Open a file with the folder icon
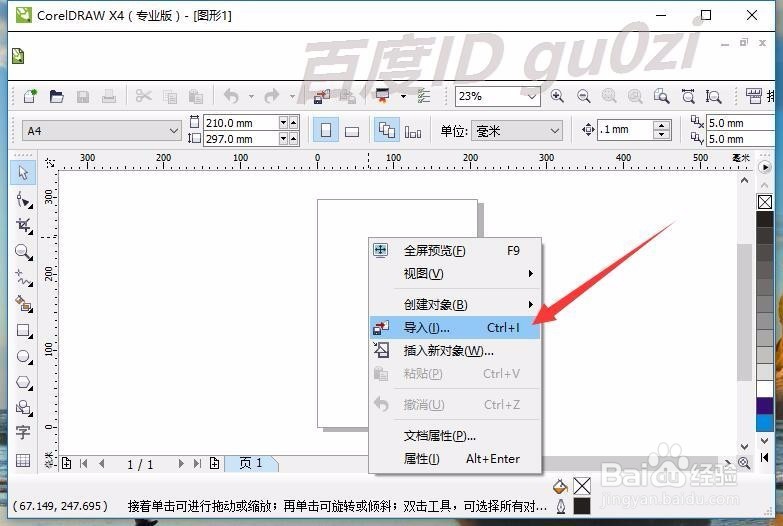This screenshot has height=526, width=783. tap(56, 95)
